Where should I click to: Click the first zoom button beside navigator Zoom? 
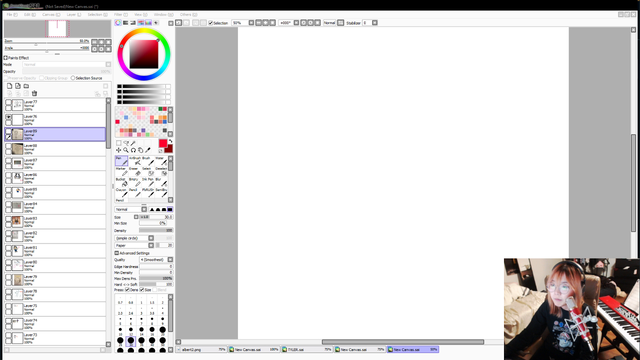(95, 42)
